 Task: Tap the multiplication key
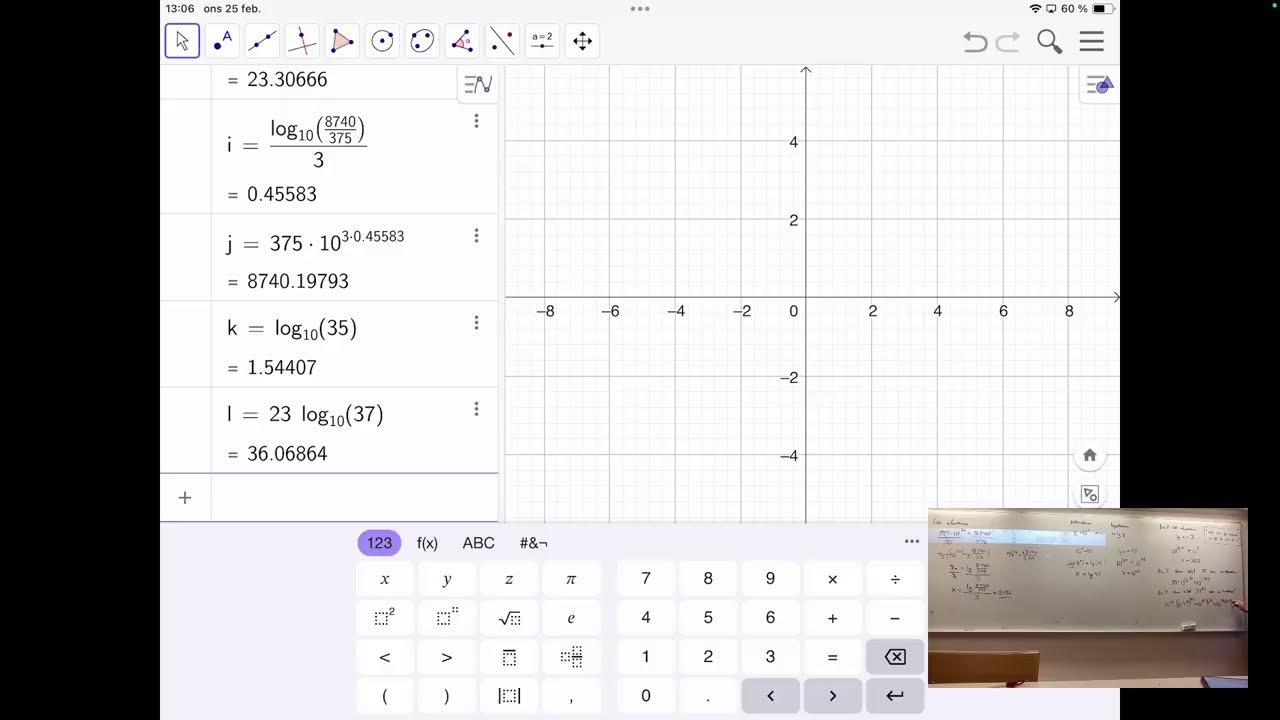point(832,579)
